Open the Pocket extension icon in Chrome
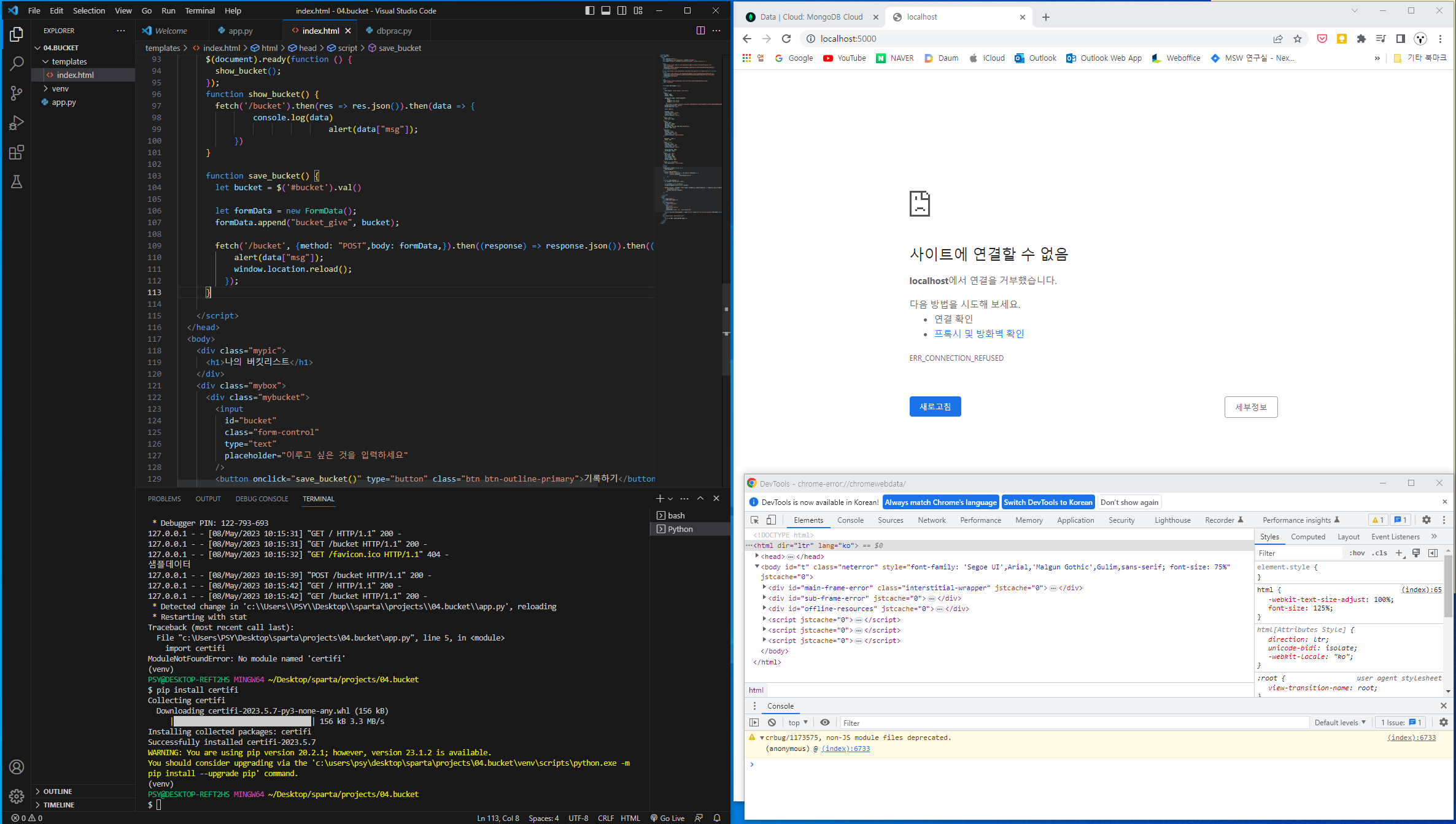Viewport: 1456px width, 824px height. (x=1322, y=39)
